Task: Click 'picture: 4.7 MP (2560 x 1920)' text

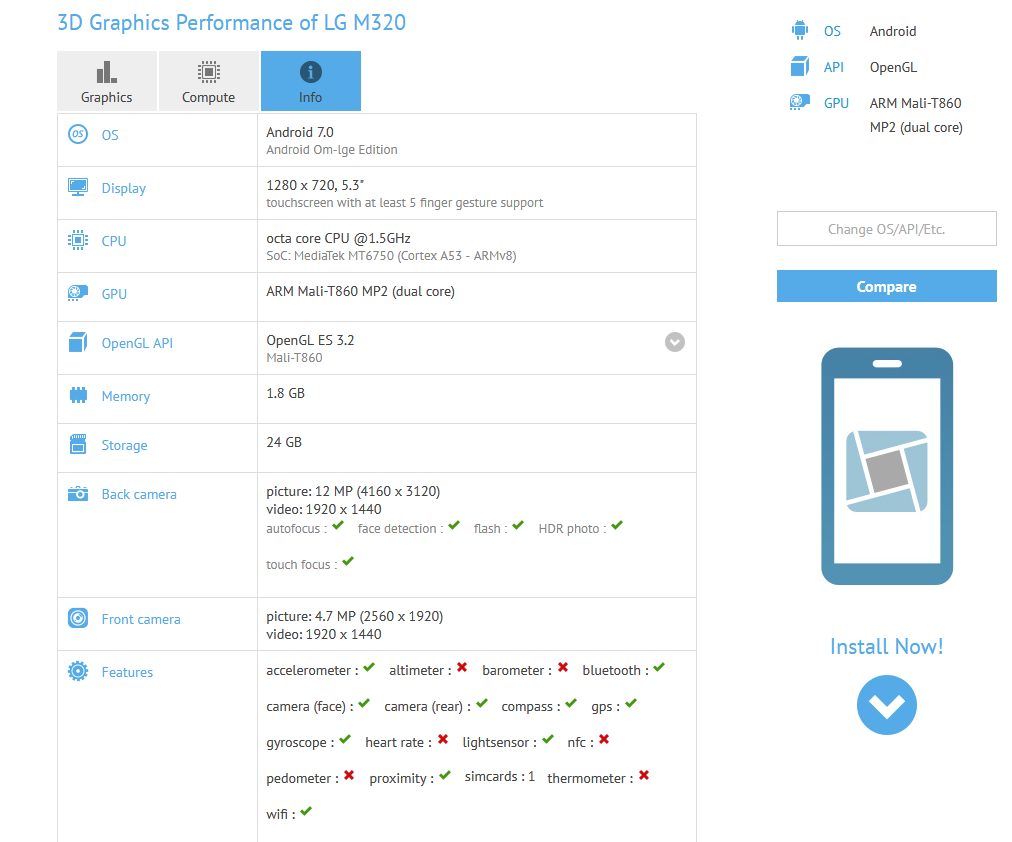Action: (x=355, y=616)
